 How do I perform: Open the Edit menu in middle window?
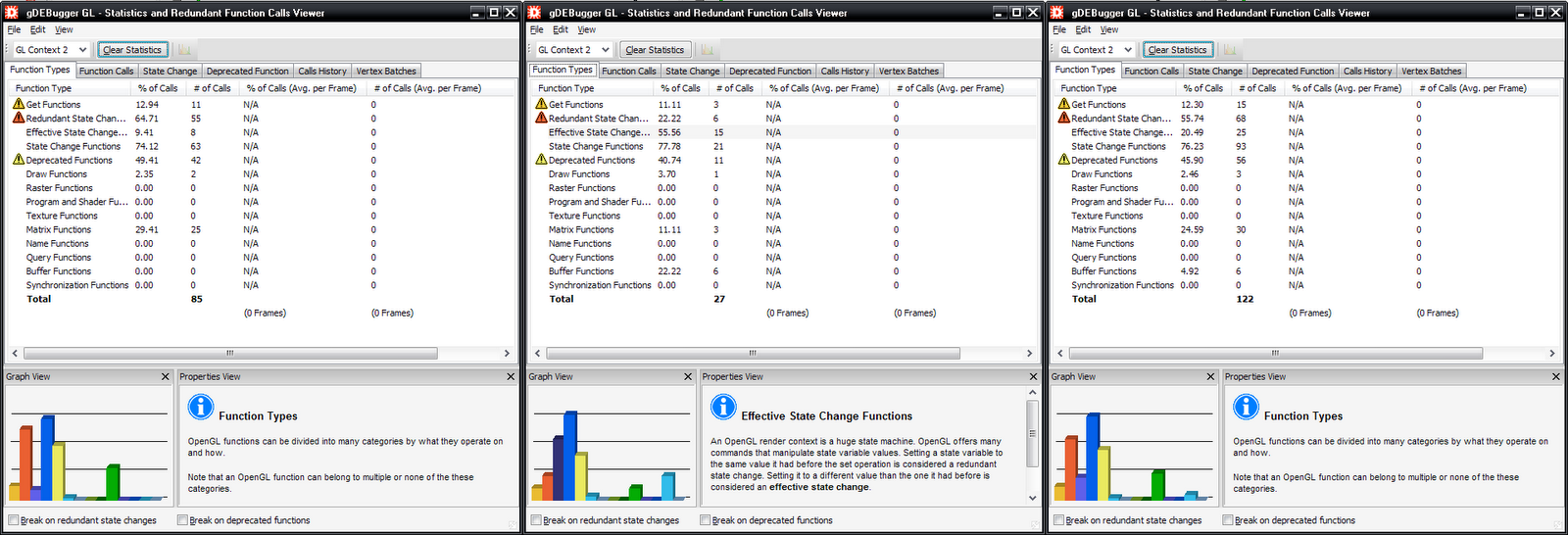pyautogui.click(x=560, y=29)
